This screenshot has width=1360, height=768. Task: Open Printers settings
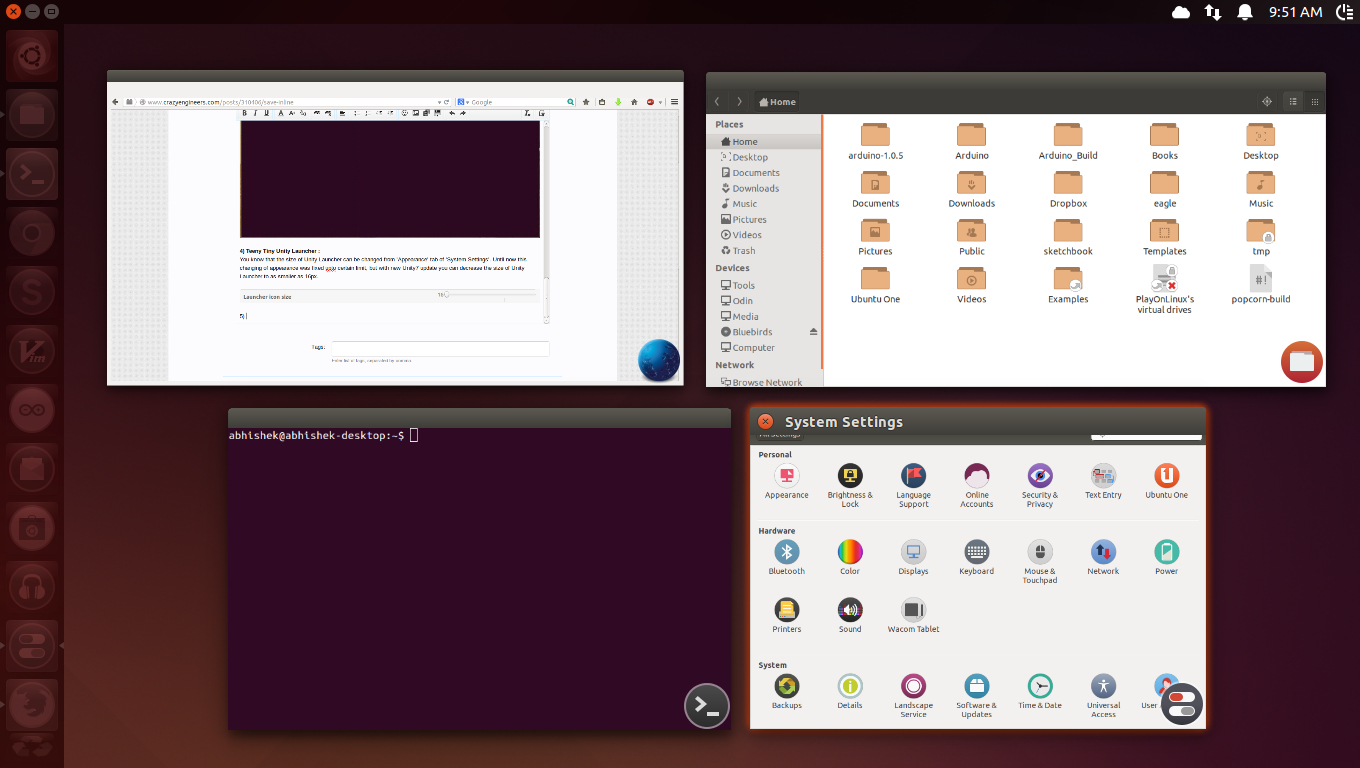787,615
